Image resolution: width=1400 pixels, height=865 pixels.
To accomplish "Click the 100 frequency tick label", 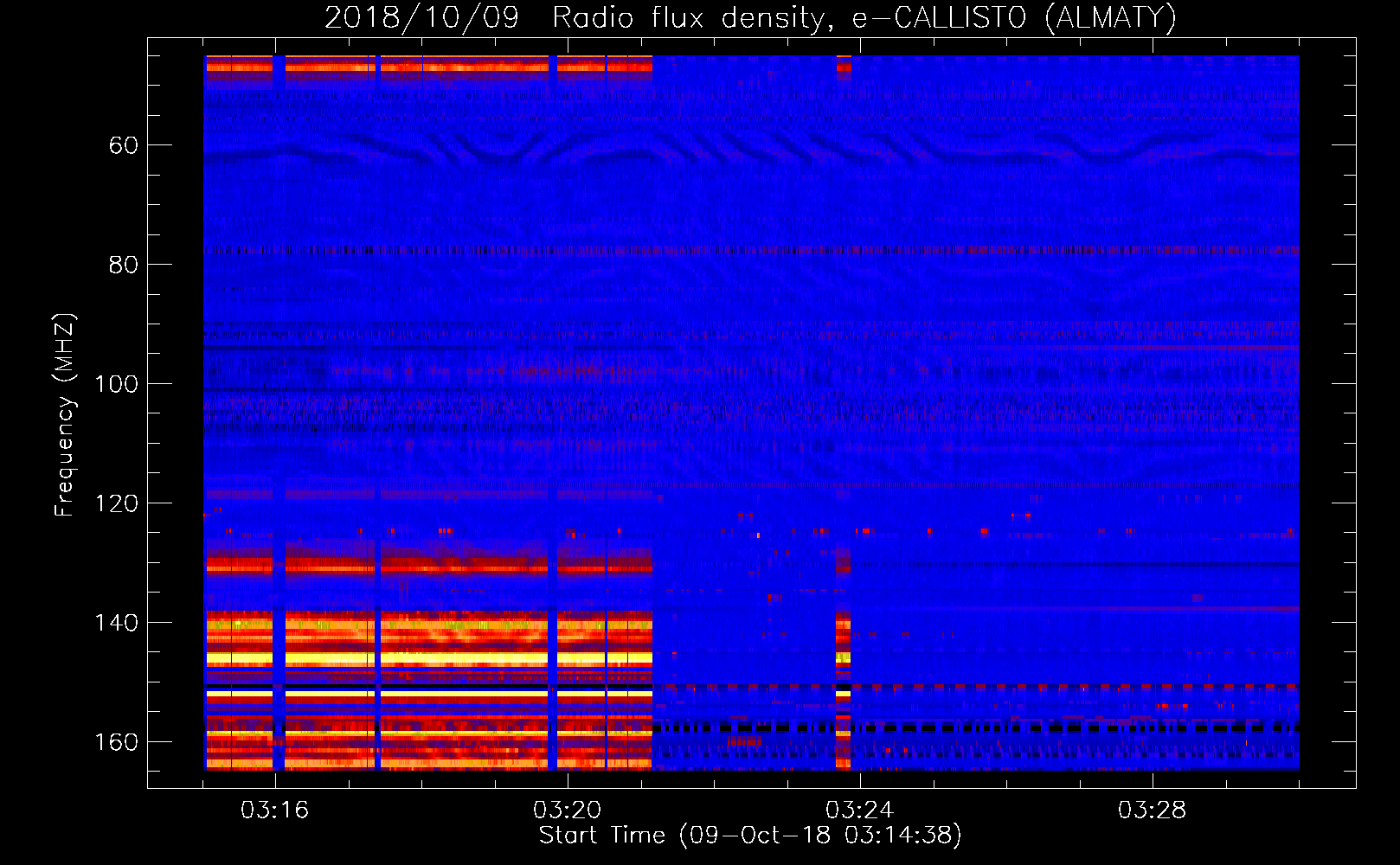I will coord(117,384).
